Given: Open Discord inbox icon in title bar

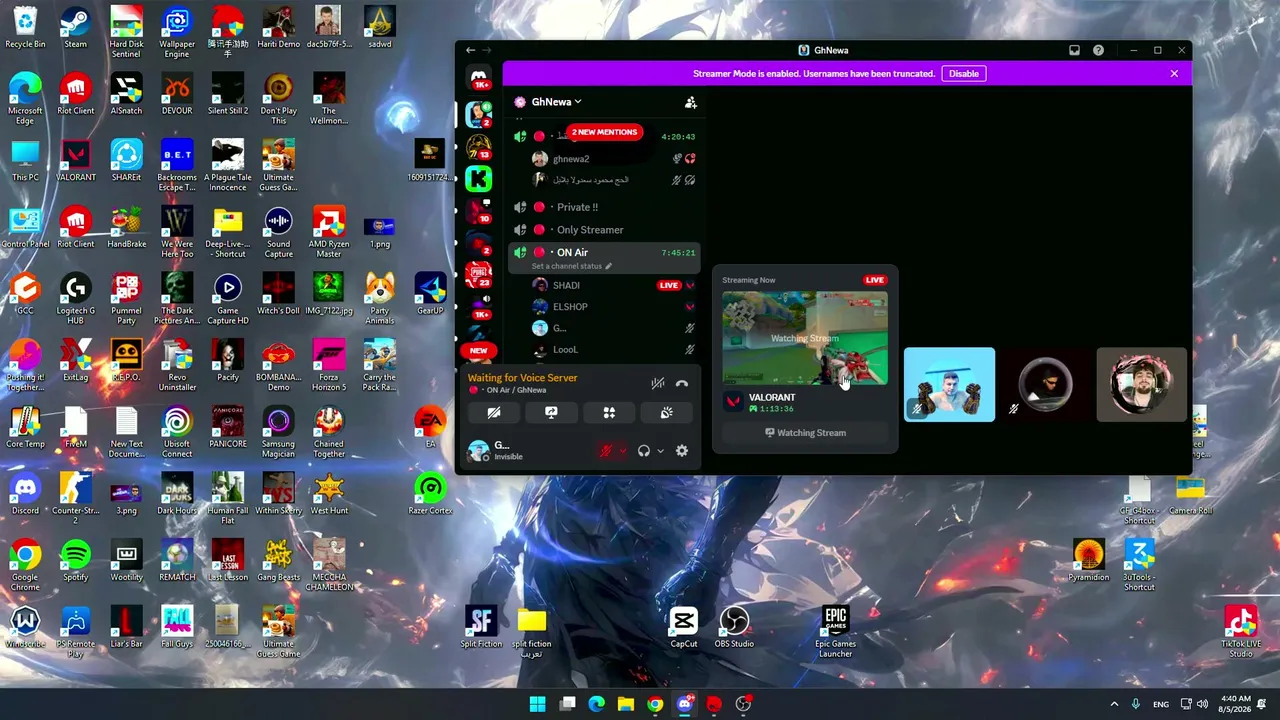Looking at the screenshot, I should (x=1074, y=50).
